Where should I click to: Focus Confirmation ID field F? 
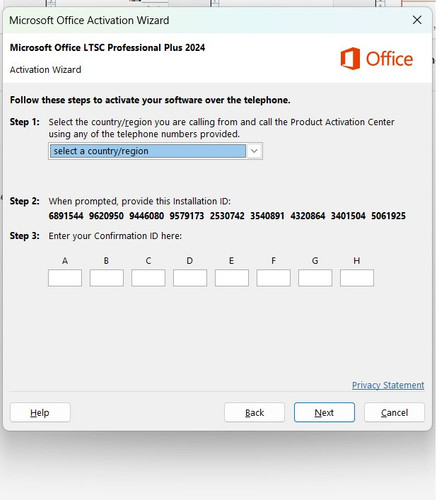[x=273, y=278]
